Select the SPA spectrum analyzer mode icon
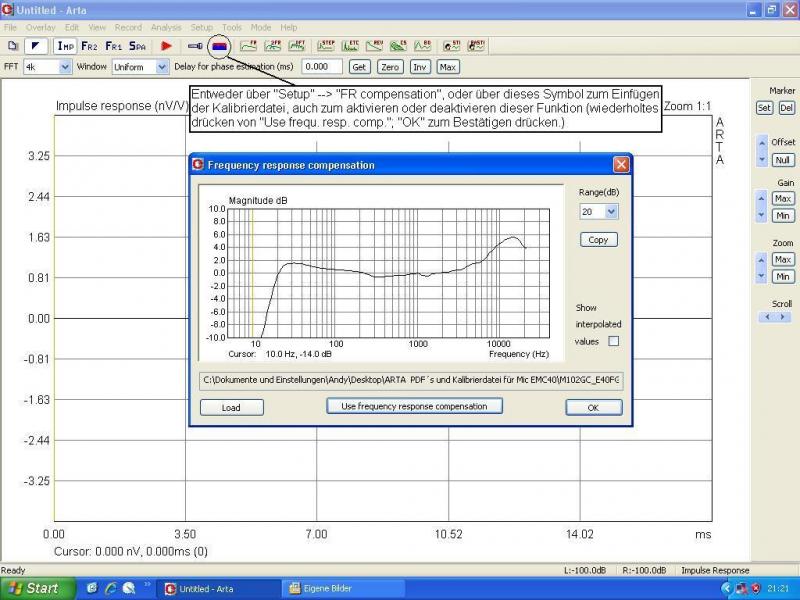This screenshot has height=600, width=800. click(x=138, y=46)
